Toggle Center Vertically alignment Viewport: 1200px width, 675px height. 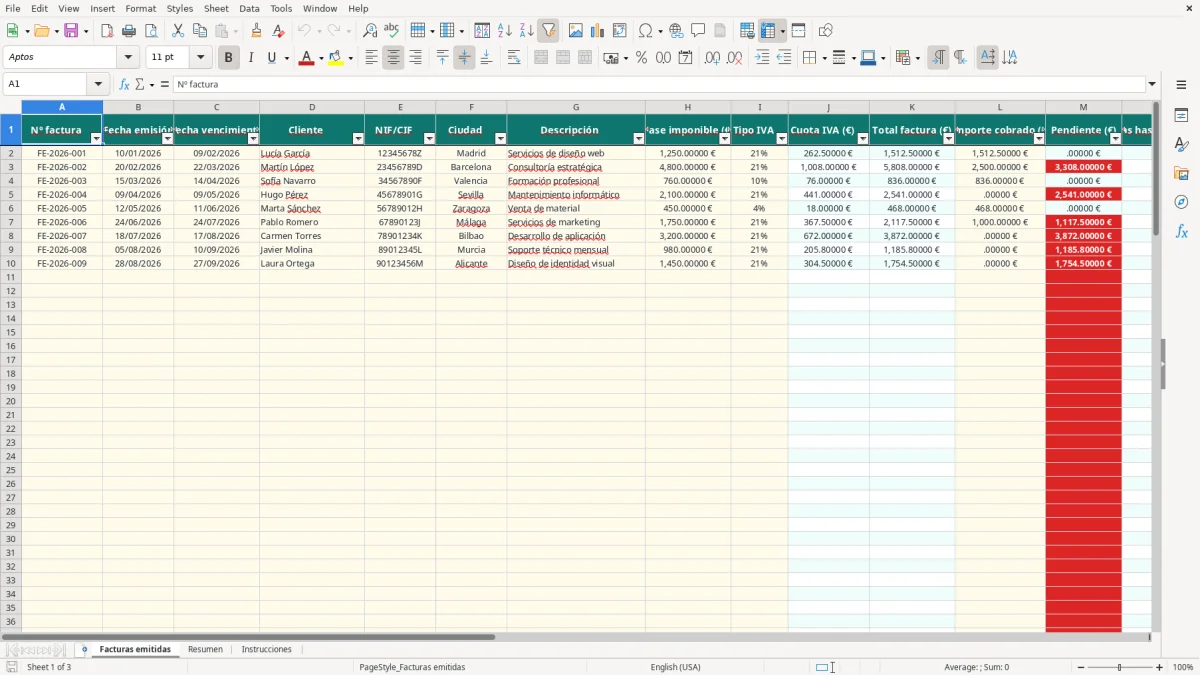(464, 58)
